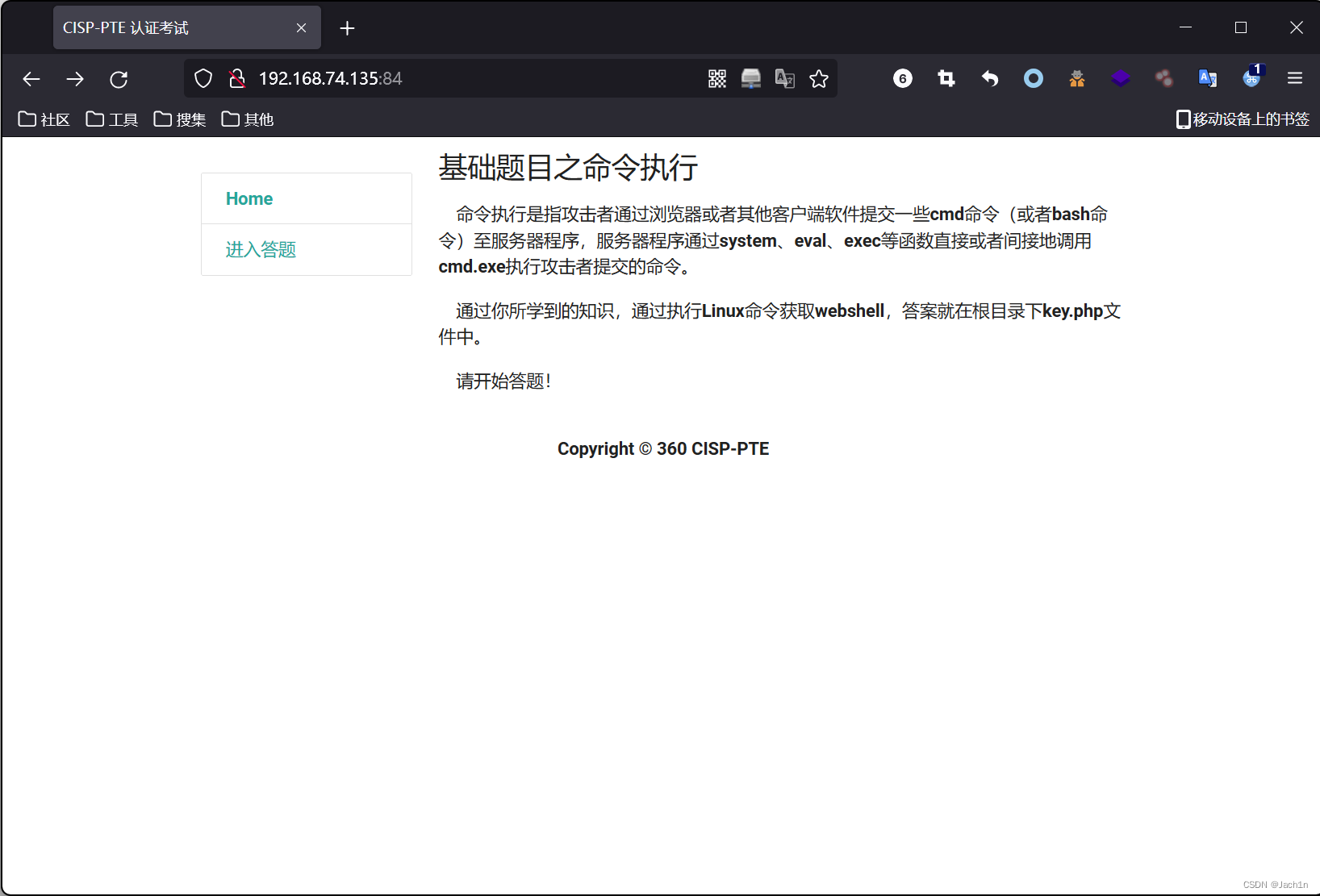Open the 其他 bookmarks folder
Viewport: 1320px width, 896px height.
pos(248,119)
